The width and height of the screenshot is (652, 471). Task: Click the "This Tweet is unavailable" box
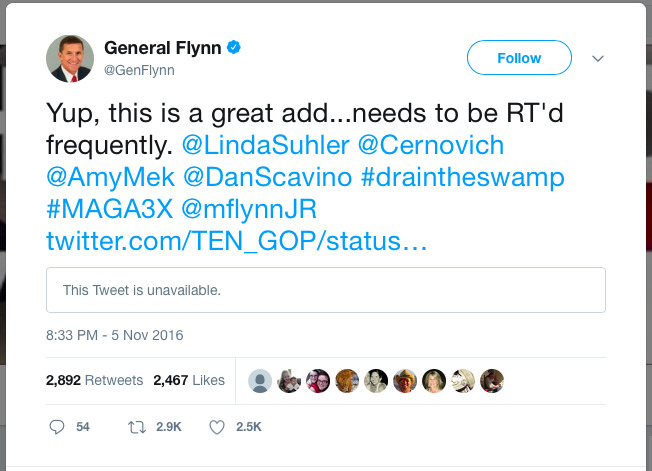[325, 290]
